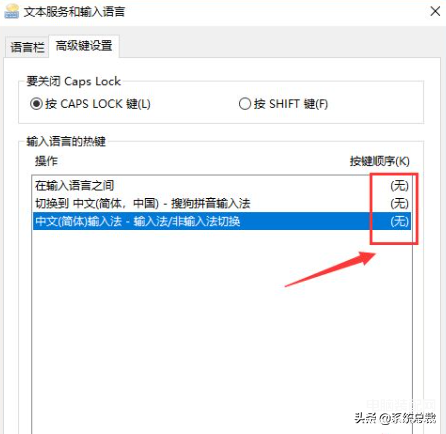Click the 要关闭 Caps Lock group title
The width and height of the screenshot is (446, 434).
pyautogui.click(x=73, y=81)
